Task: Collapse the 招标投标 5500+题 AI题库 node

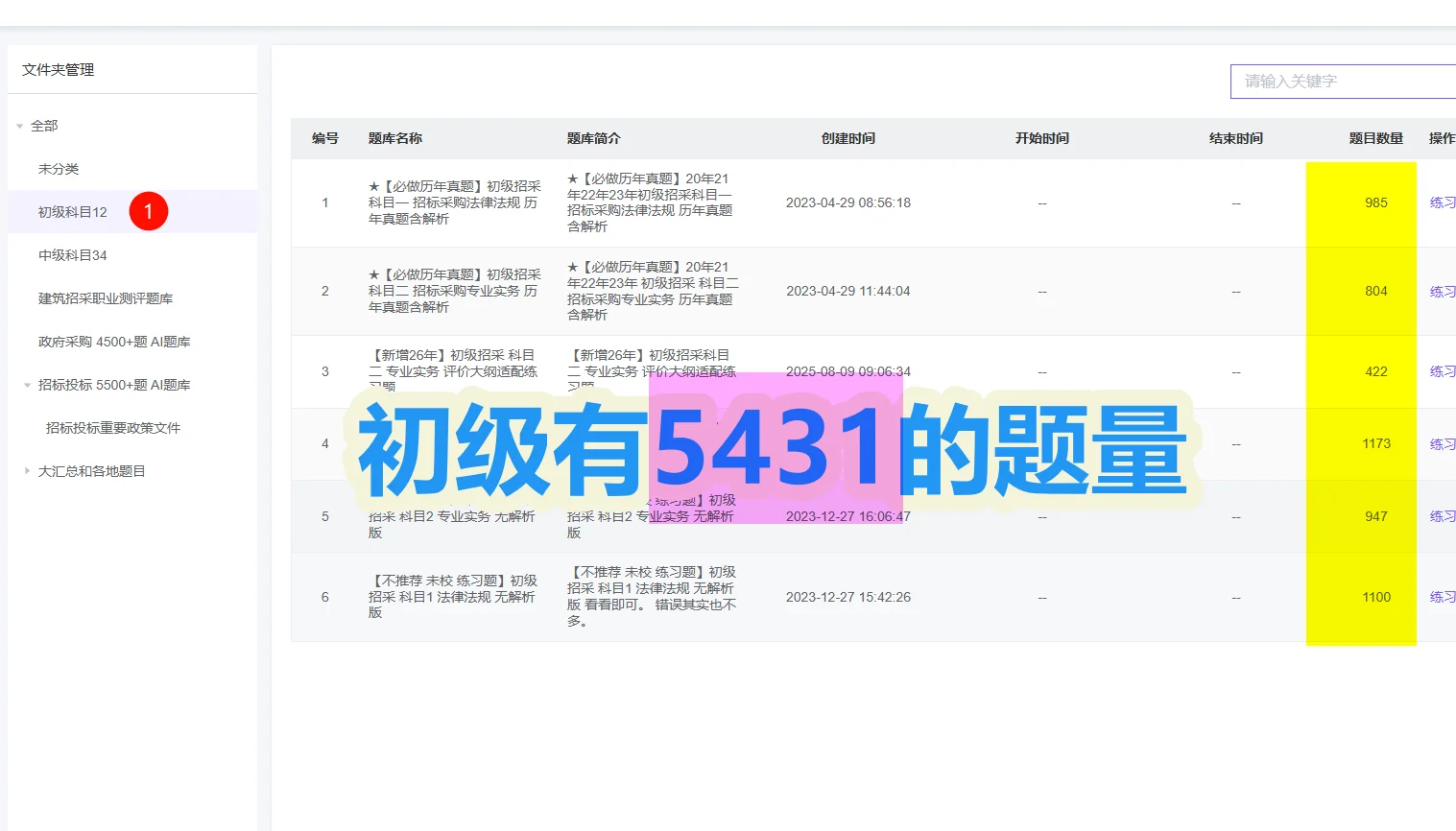Action: tap(26, 384)
